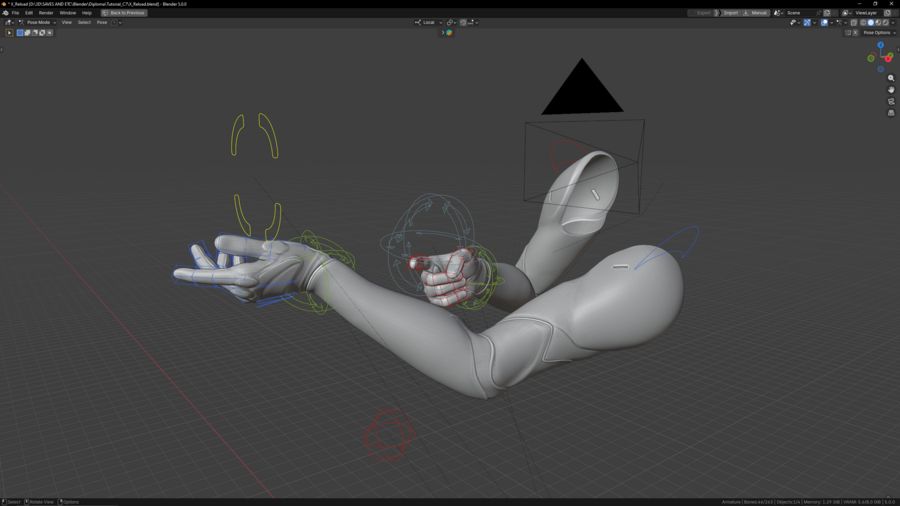The width and height of the screenshot is (900, 506).
Task: Toggle viewport gizmos display
Action: click(807, 22)
